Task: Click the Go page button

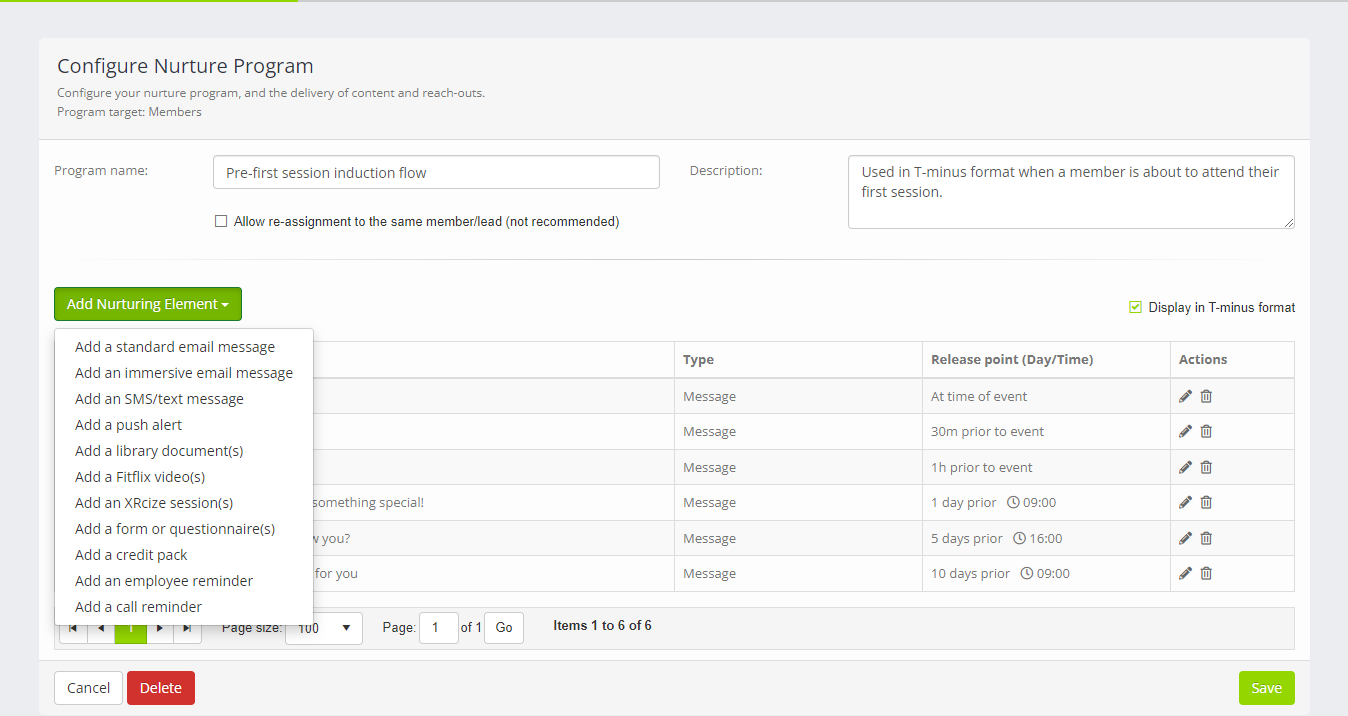Action: pos(504,628)
